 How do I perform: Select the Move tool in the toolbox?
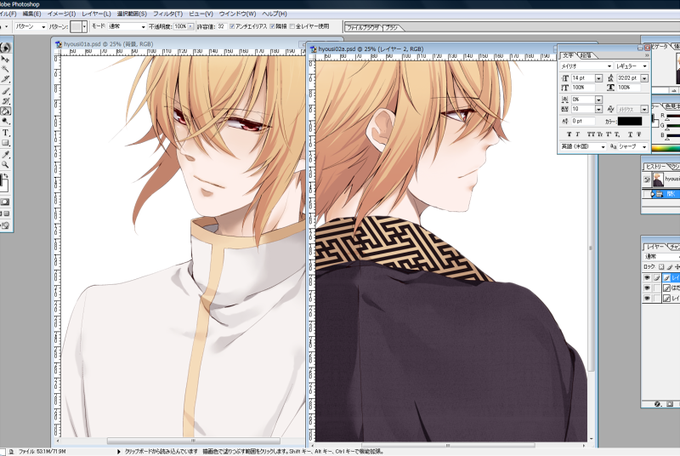[x=5, y=59]
